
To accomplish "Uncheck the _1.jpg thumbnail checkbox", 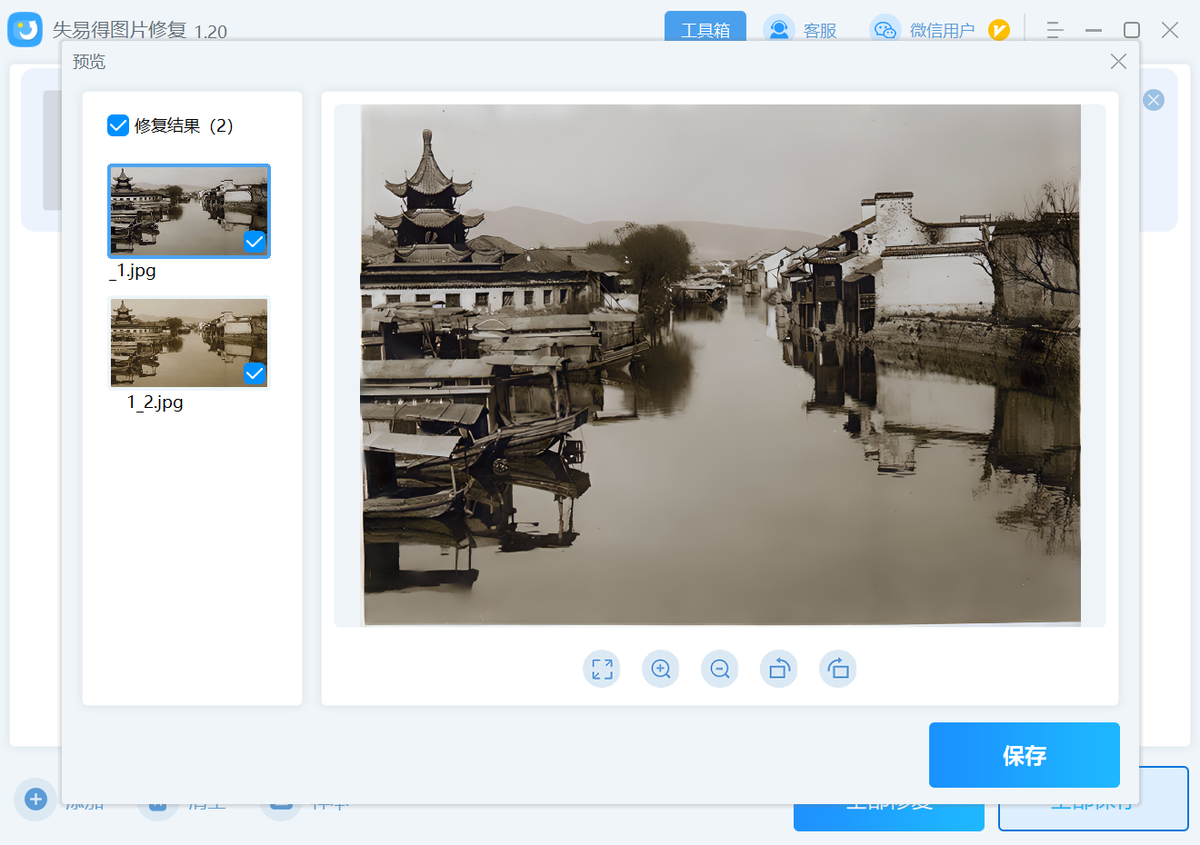I will pos(254,242).
